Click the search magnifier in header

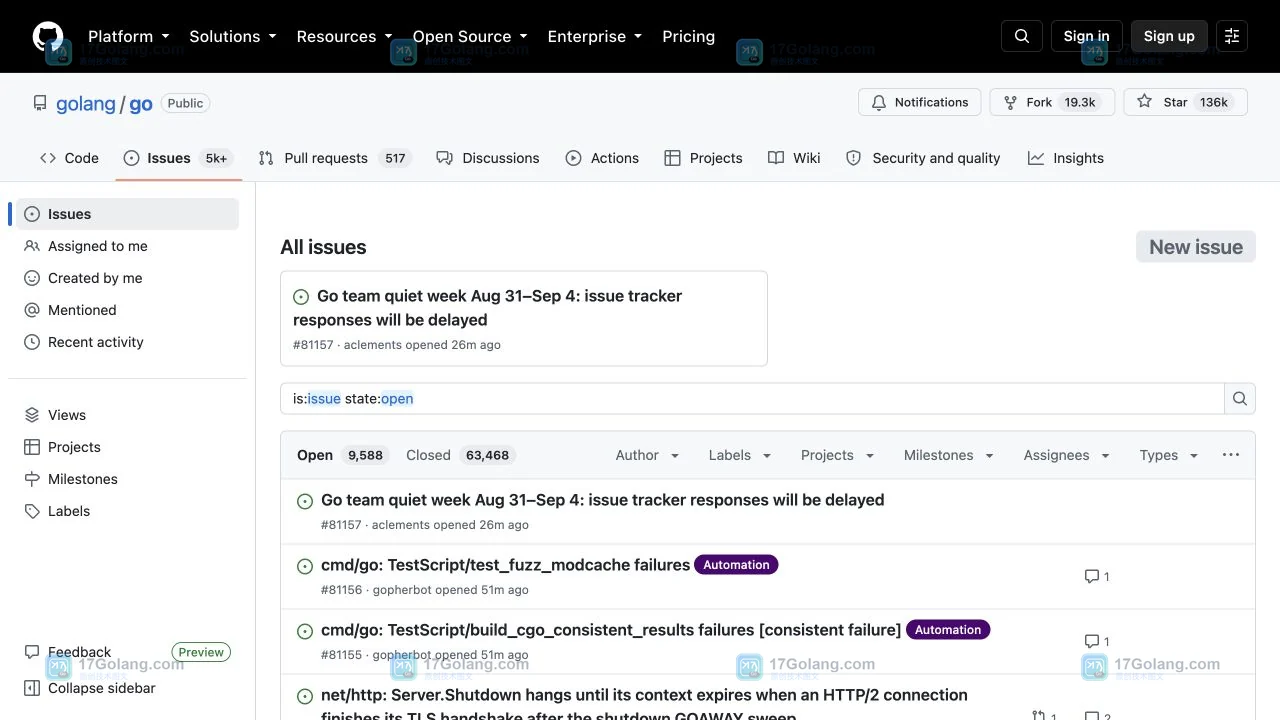pos(1022,36)
